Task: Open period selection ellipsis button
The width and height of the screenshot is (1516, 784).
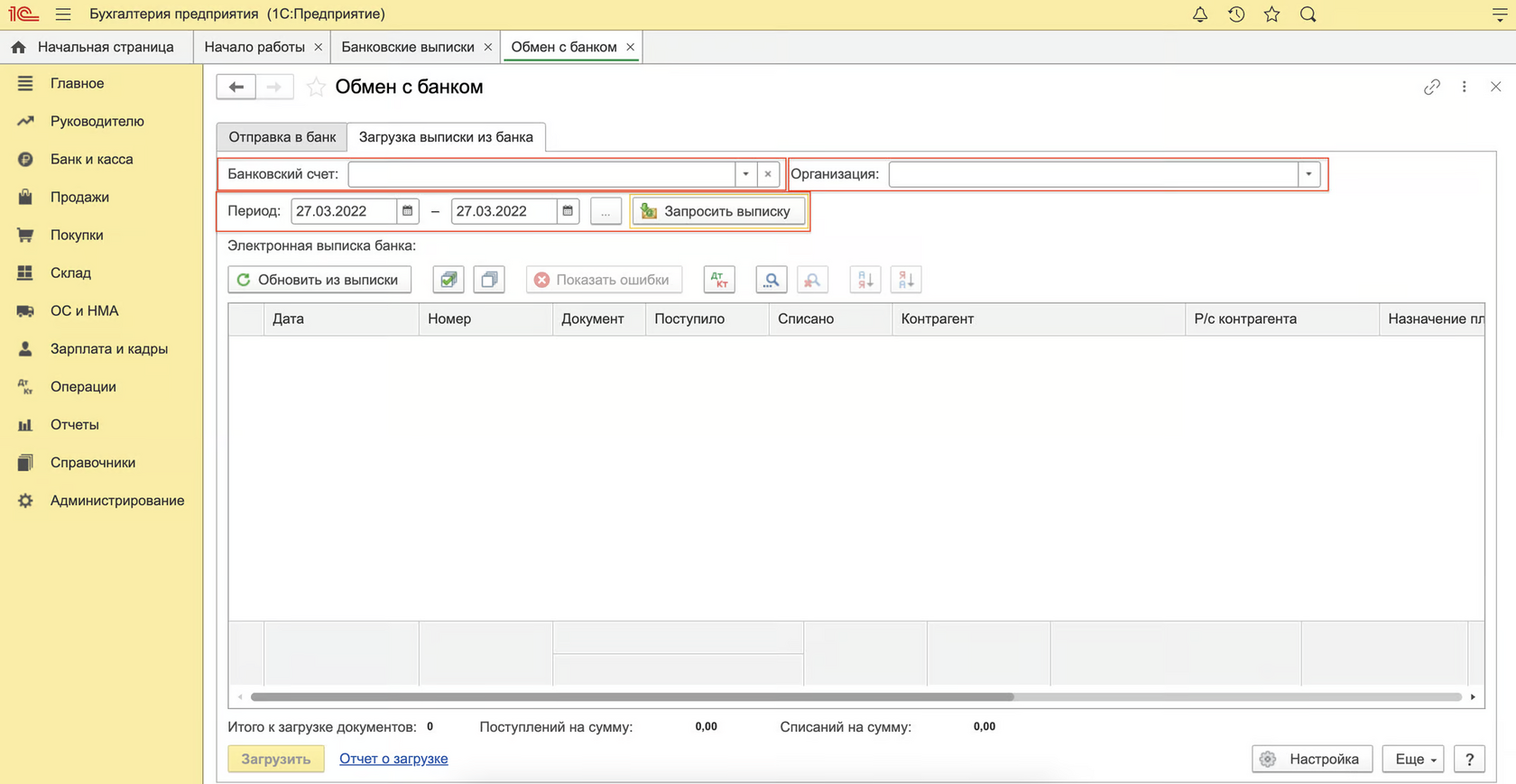Action: click(605, 211)
